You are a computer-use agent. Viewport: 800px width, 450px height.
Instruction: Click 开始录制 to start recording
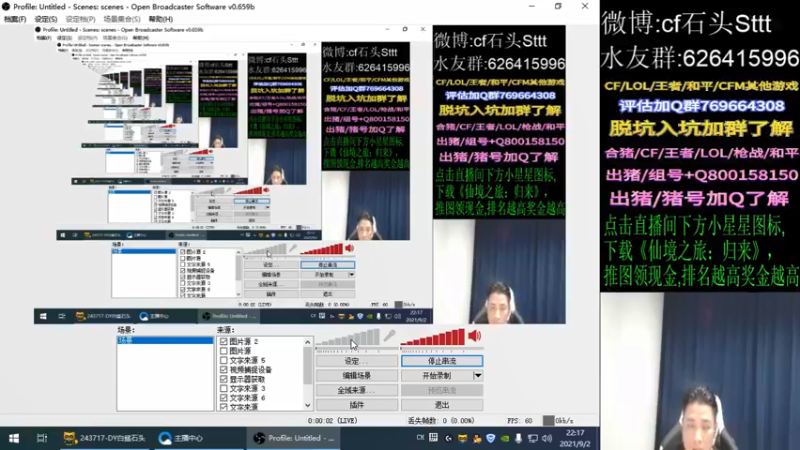click(x=437, y=376)
